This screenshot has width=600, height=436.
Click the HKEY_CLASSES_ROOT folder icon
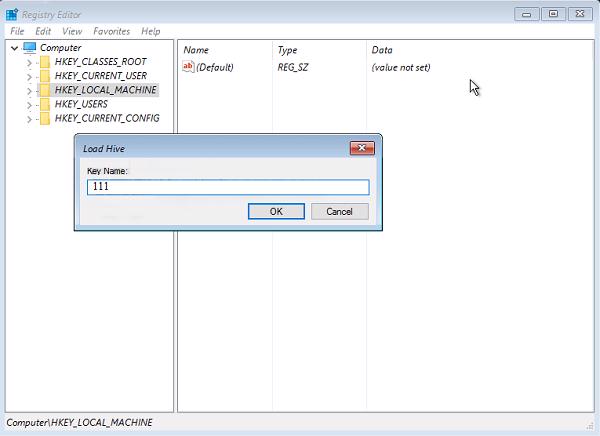coord(45,62)
